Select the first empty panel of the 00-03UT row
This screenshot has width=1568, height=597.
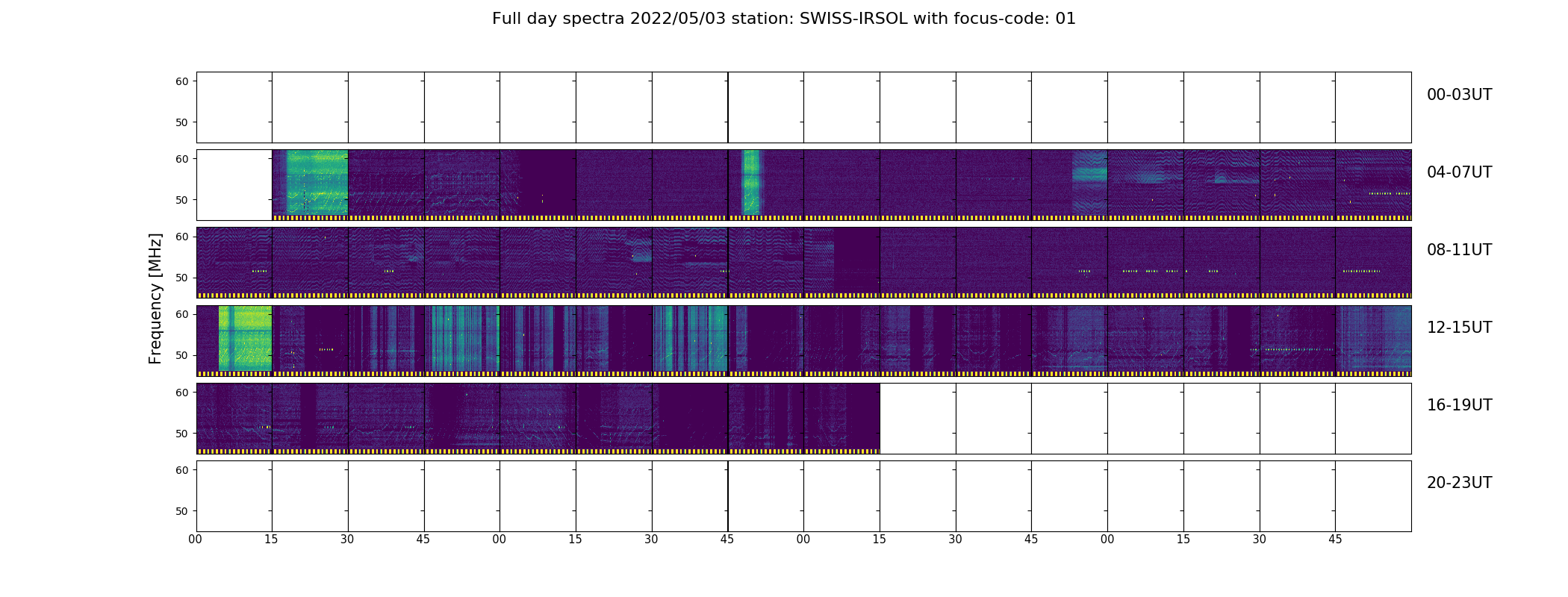[234, 107]
